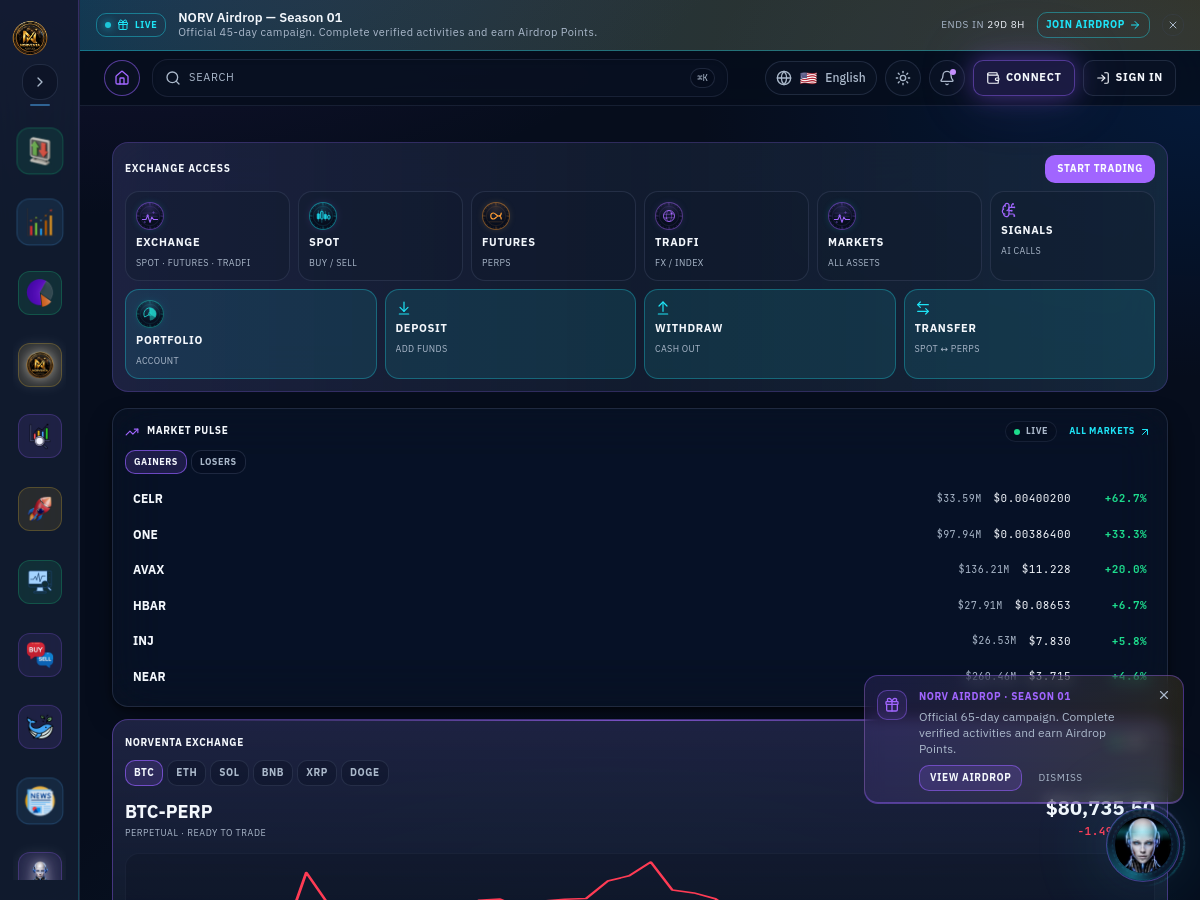Open the Futures perps card

553,236
